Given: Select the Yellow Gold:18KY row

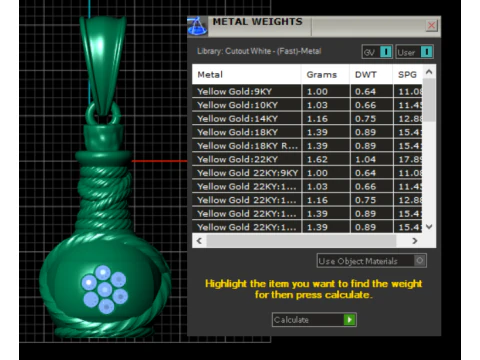Looking at the screenshot, I should pos(307,132).
